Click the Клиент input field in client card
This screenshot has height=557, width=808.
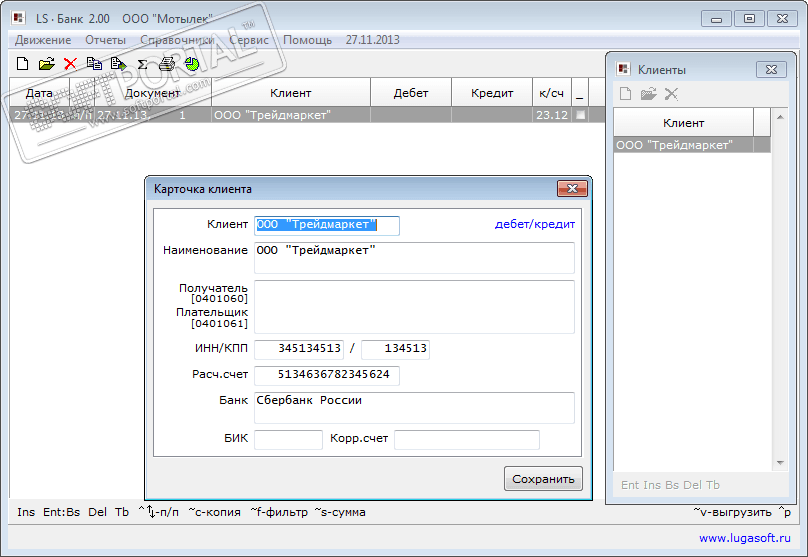(327, 225)
